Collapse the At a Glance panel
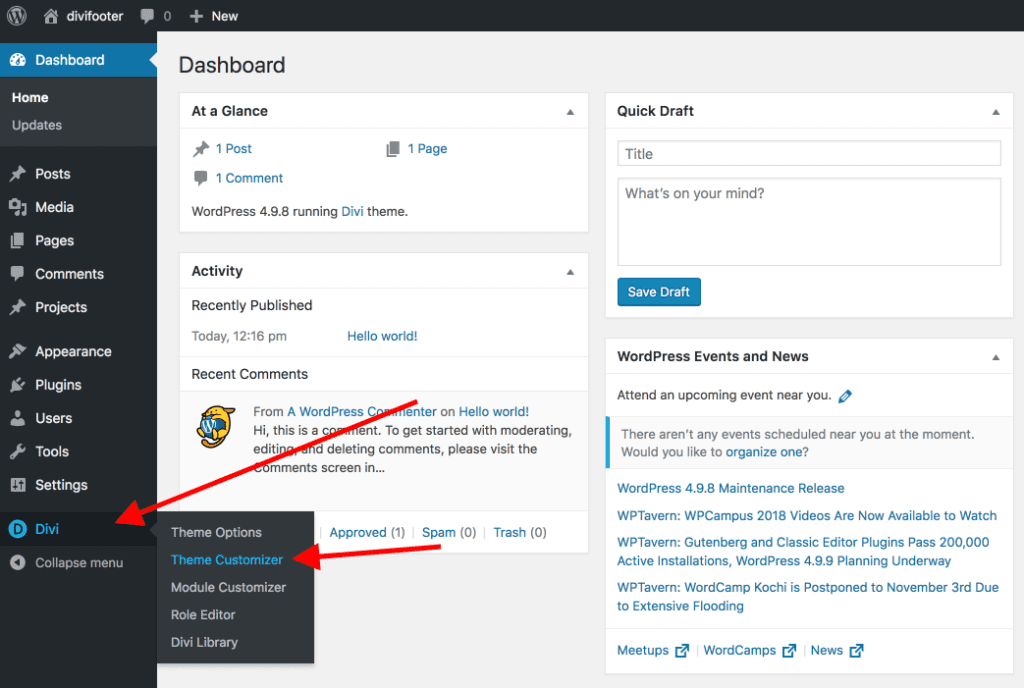Viewport: 1024px width, 688px height. (570, 112)
